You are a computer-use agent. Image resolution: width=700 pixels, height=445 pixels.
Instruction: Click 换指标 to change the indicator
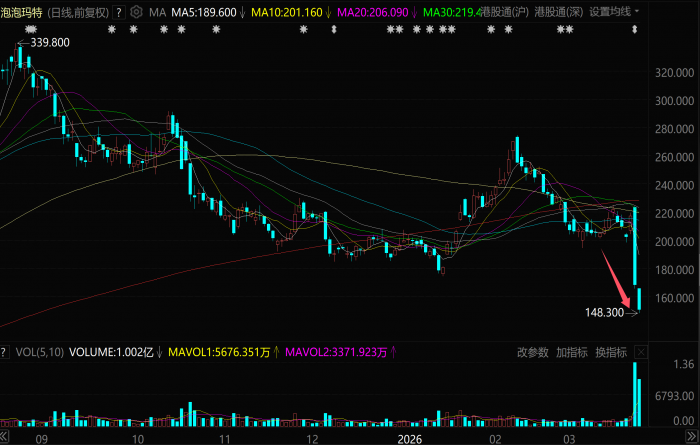point(611,352)
